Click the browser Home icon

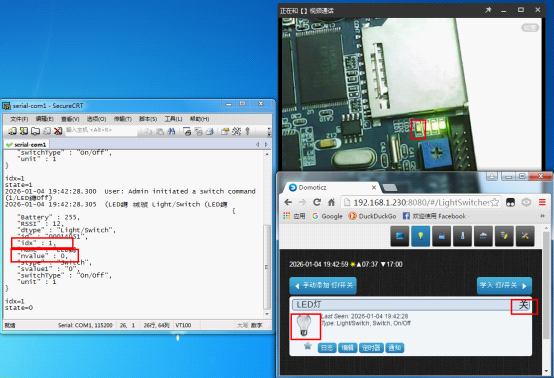click(x=331, y=202)
